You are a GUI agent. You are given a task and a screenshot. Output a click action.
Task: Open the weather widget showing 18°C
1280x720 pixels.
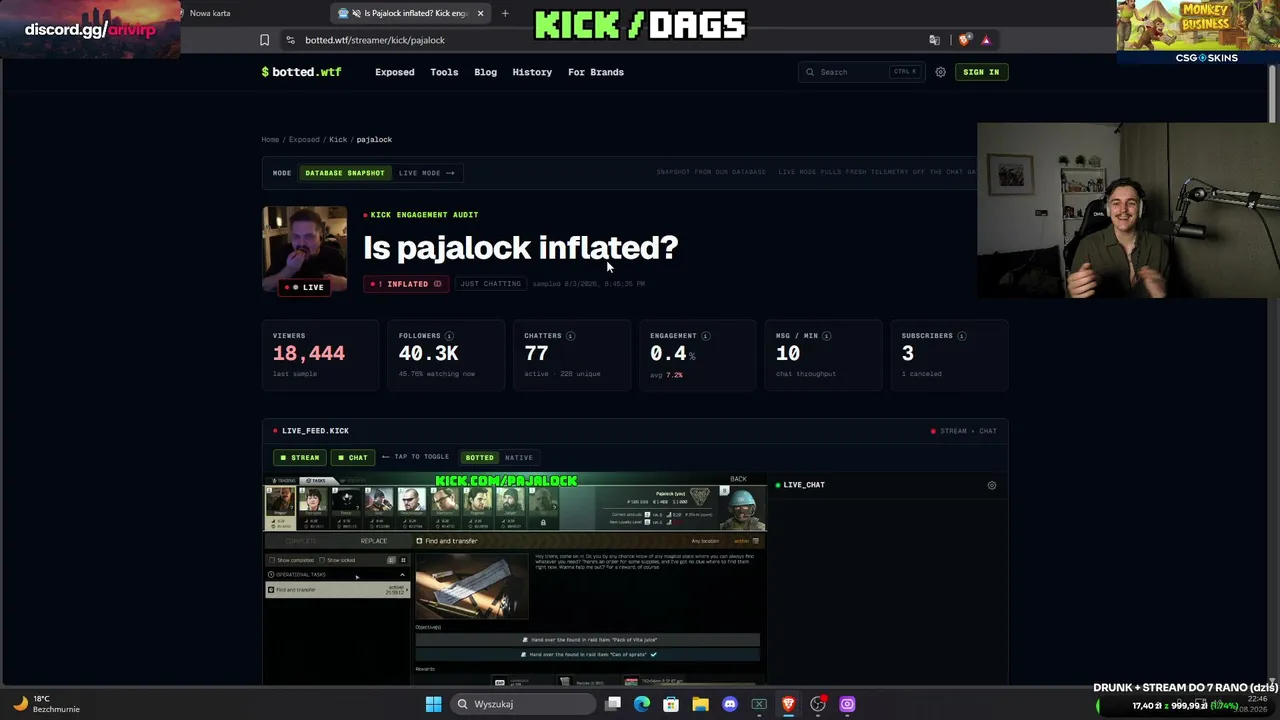pyautogui.click(x=45, y=704)
